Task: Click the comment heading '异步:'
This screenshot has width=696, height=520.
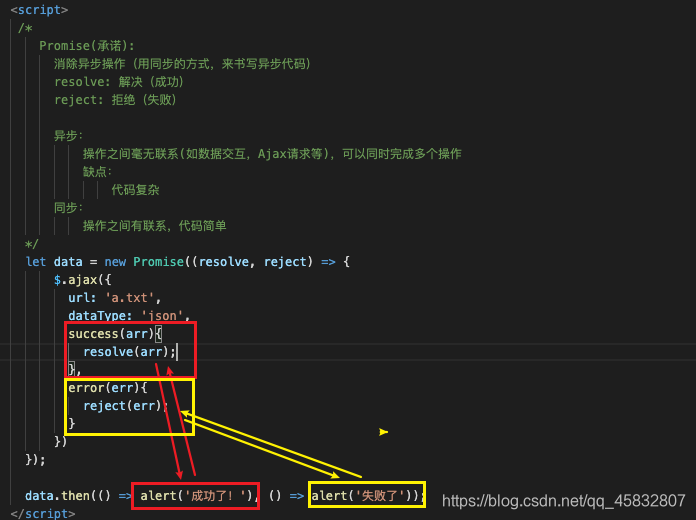Action: coord(68,135)
